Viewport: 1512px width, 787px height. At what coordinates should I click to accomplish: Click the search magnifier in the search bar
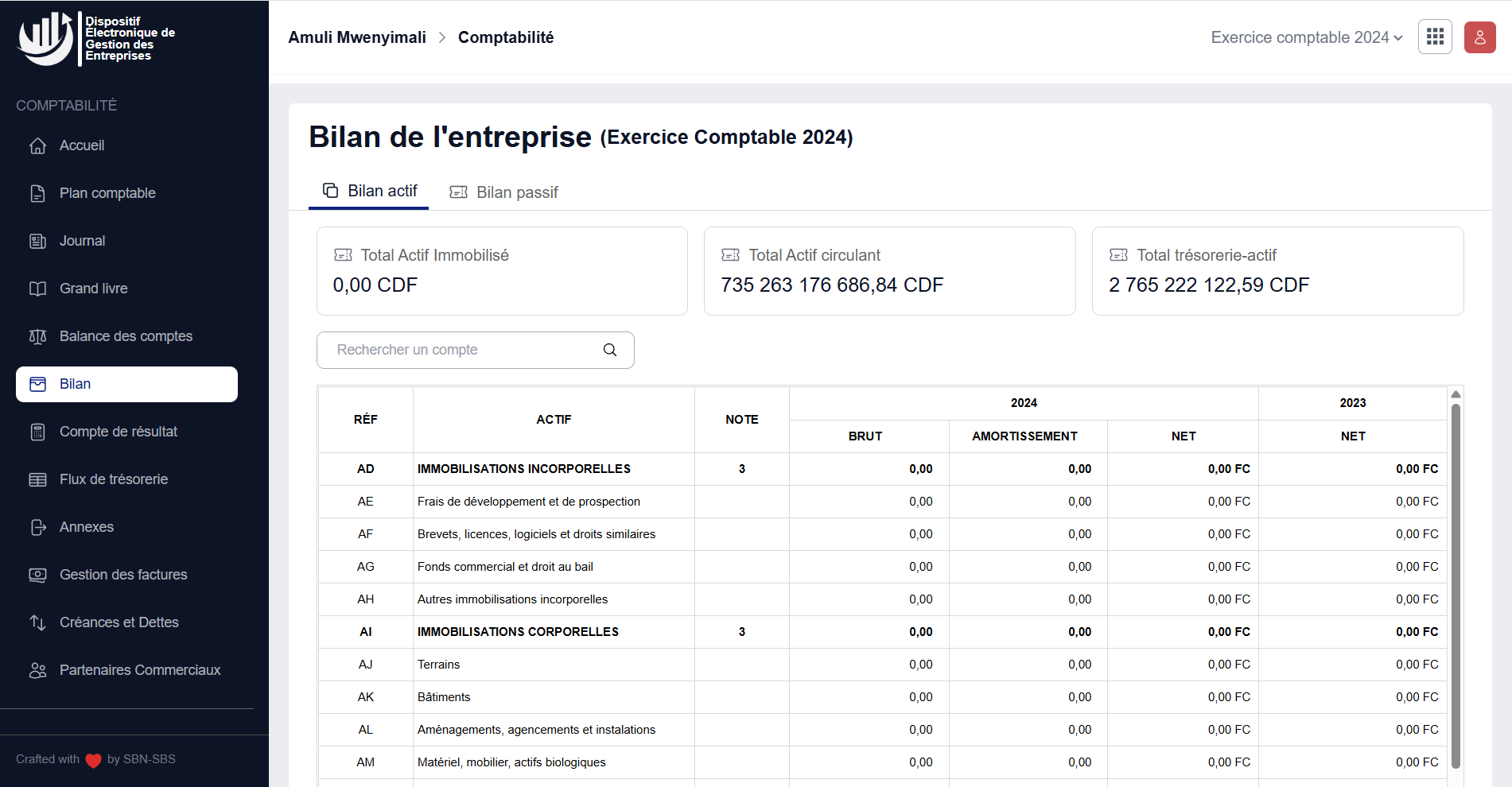click(x=609, y=350)
